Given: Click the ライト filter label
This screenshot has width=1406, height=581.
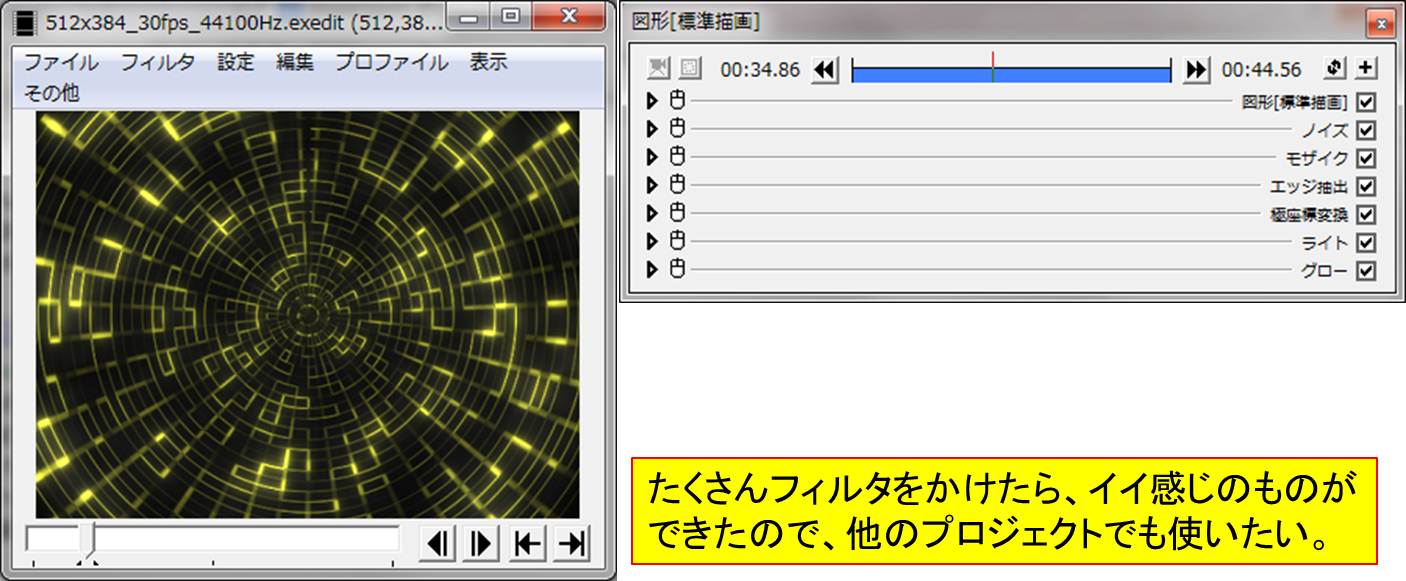Looking at the screenshot, I should pos(1325,242).
